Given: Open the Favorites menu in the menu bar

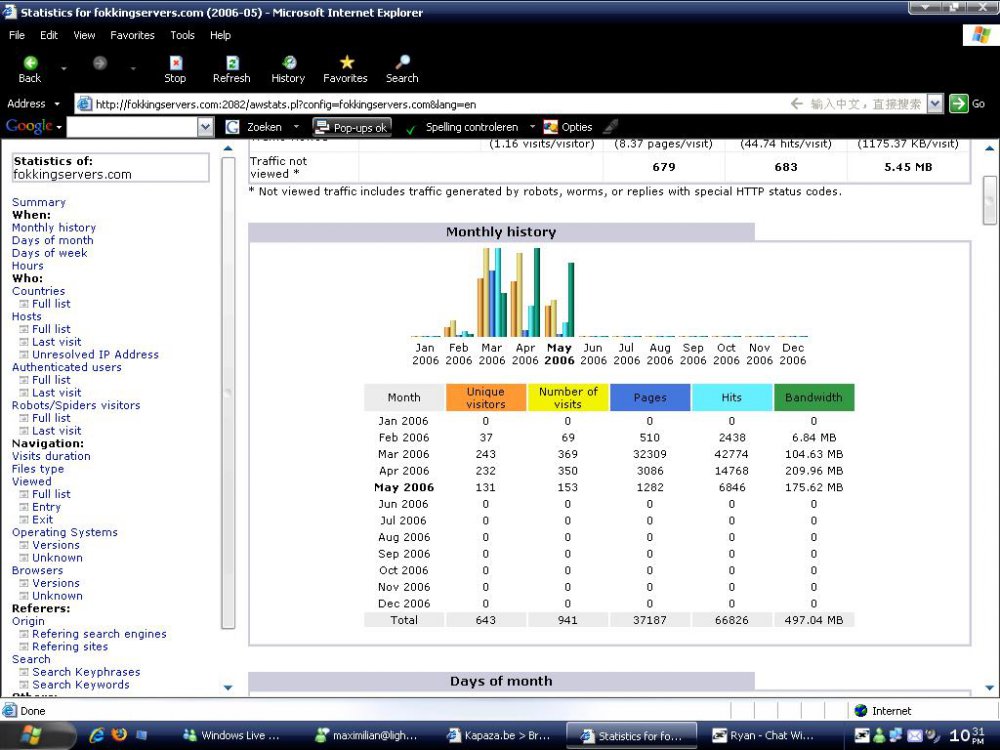Looking at the screenshot, I should tap(132, 35).
